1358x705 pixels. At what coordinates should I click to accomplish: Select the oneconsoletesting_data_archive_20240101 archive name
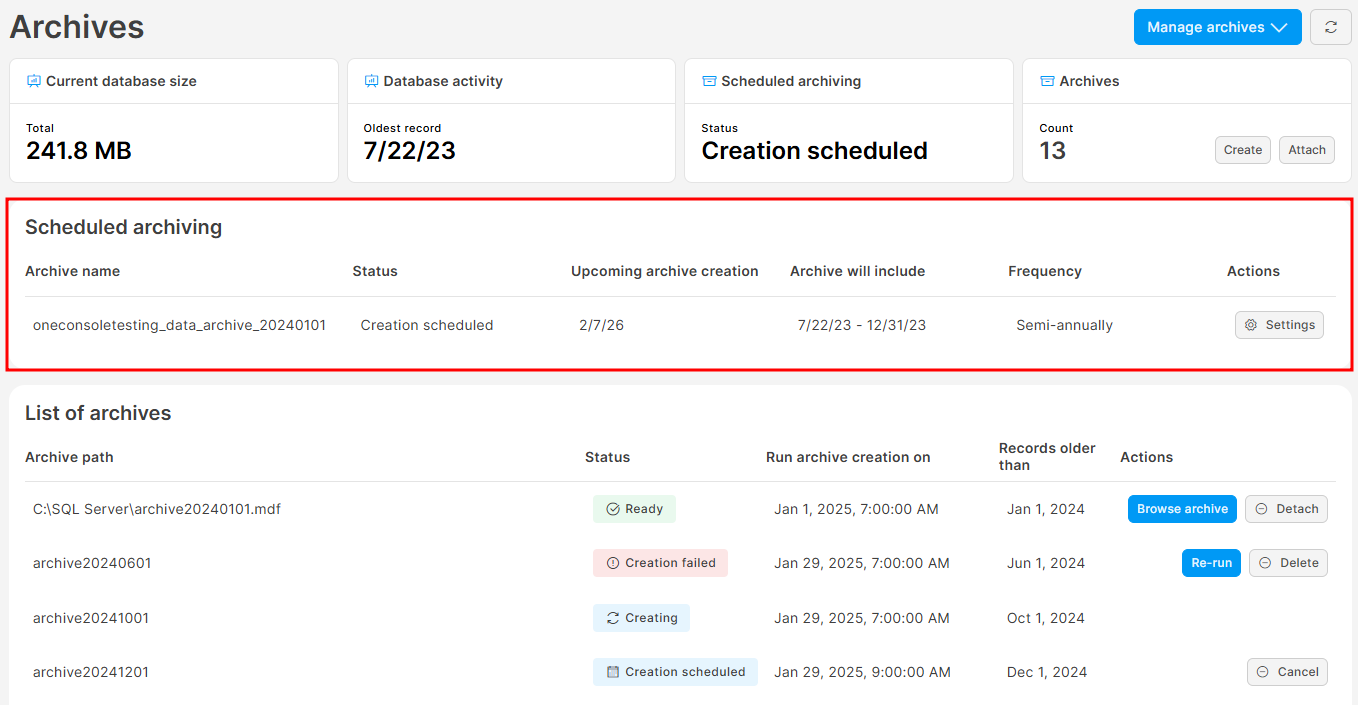[179, 325]
